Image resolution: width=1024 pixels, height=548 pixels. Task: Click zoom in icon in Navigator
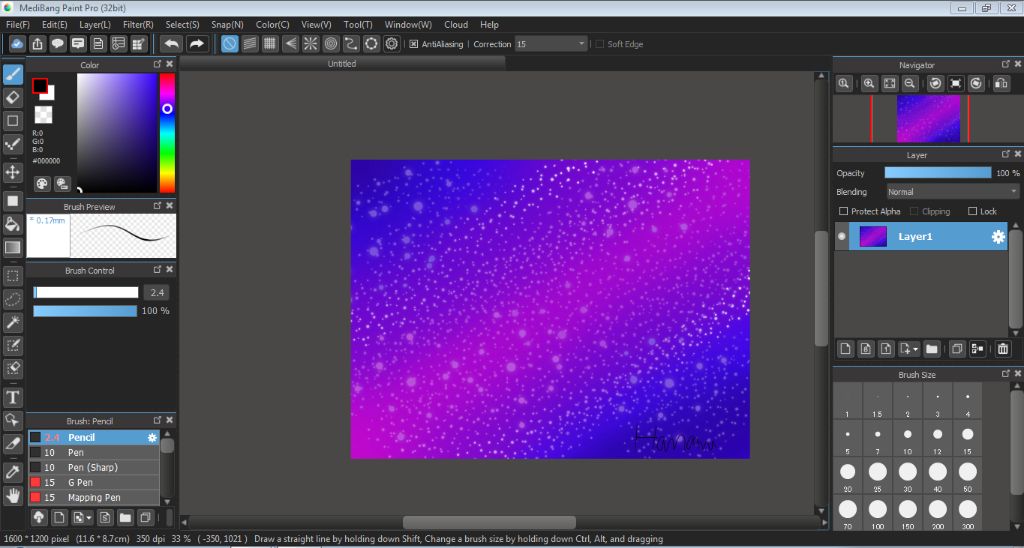click(x=869, y=83)
